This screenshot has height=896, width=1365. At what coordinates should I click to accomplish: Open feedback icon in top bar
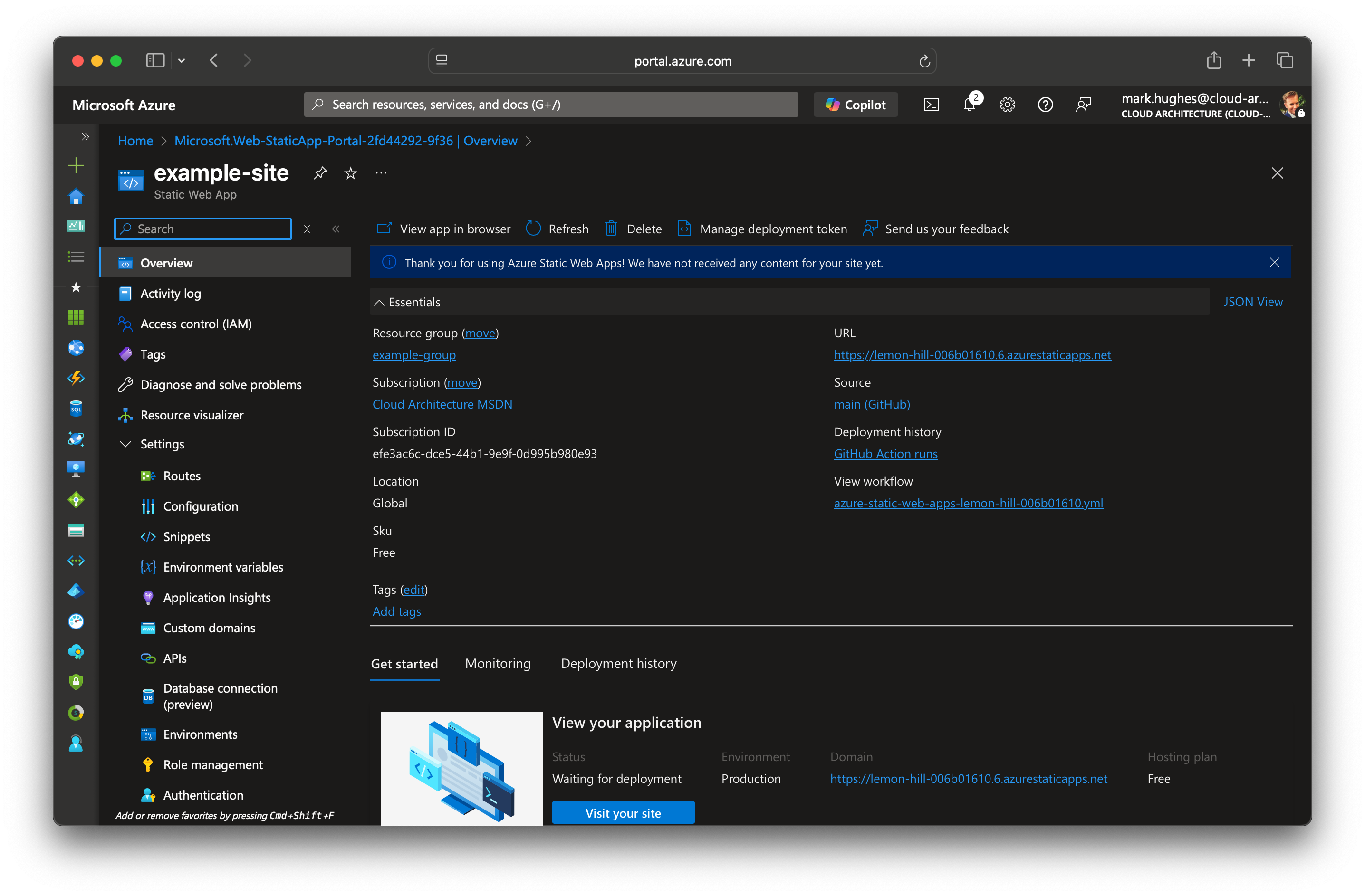[x=1083, y=105]
